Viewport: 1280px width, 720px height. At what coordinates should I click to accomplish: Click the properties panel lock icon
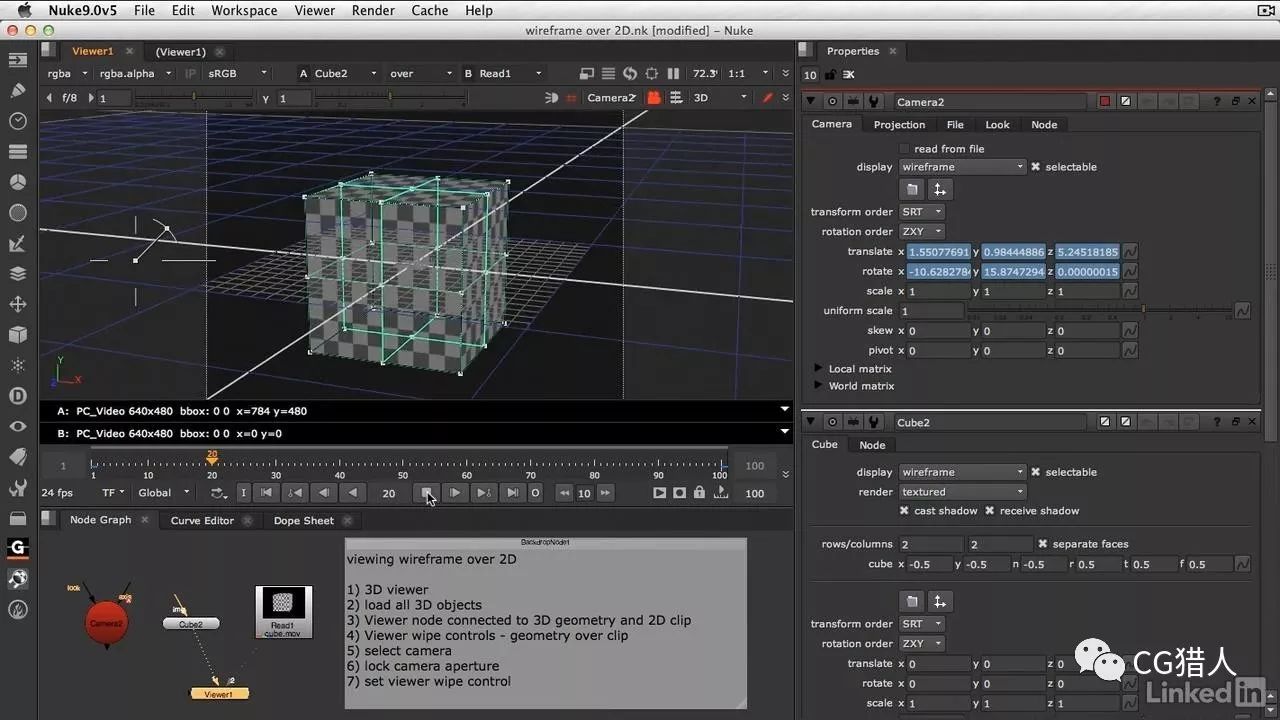[831, 75]
